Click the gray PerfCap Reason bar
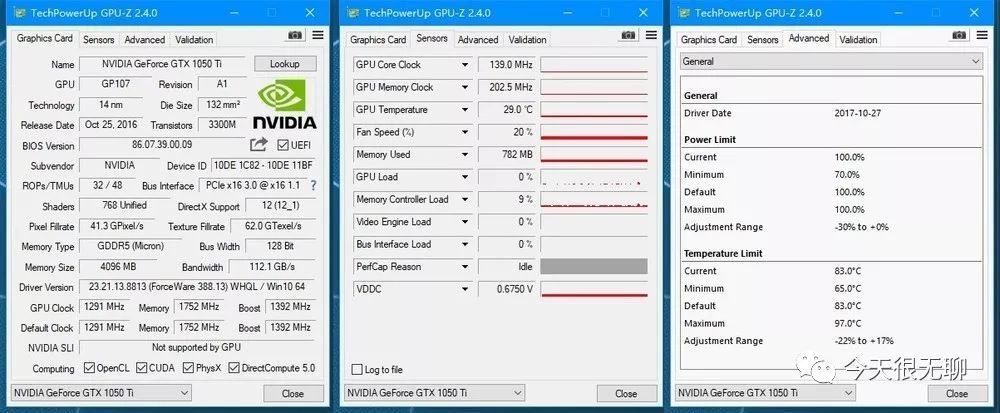Screen dimensions: 1000x413 (594, 266)
